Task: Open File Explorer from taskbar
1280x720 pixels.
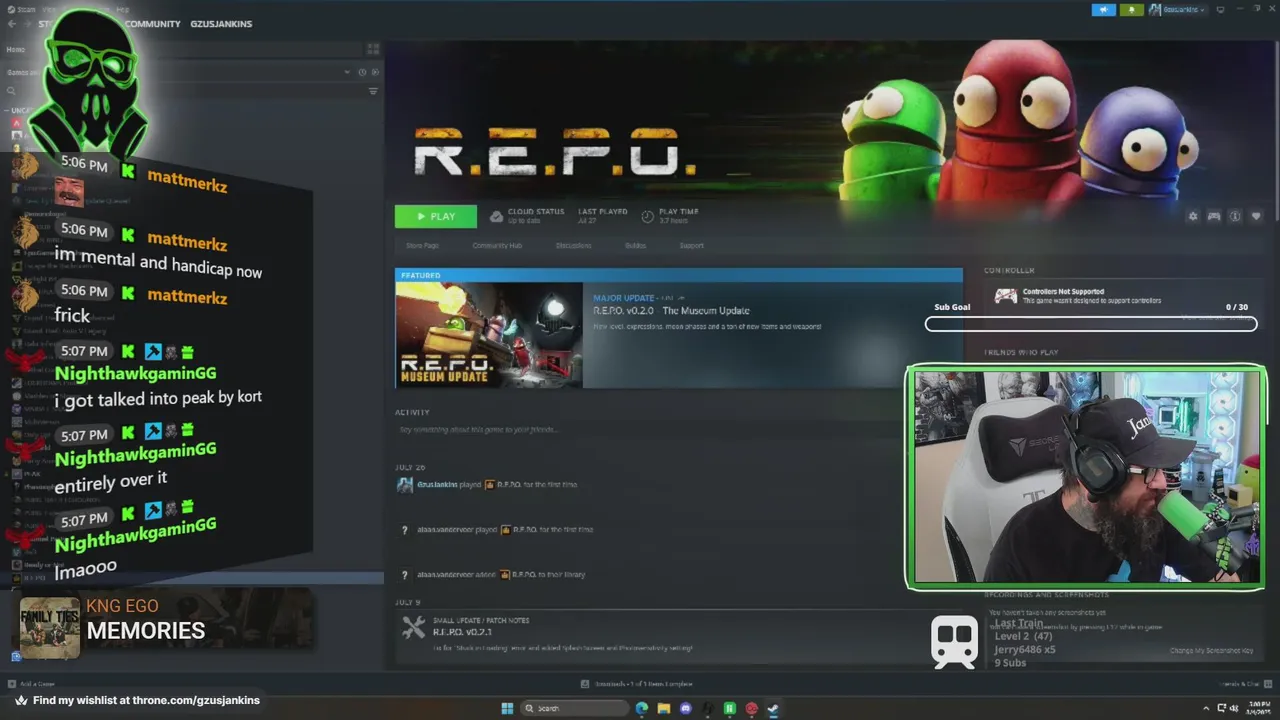Action: (664, 708)
